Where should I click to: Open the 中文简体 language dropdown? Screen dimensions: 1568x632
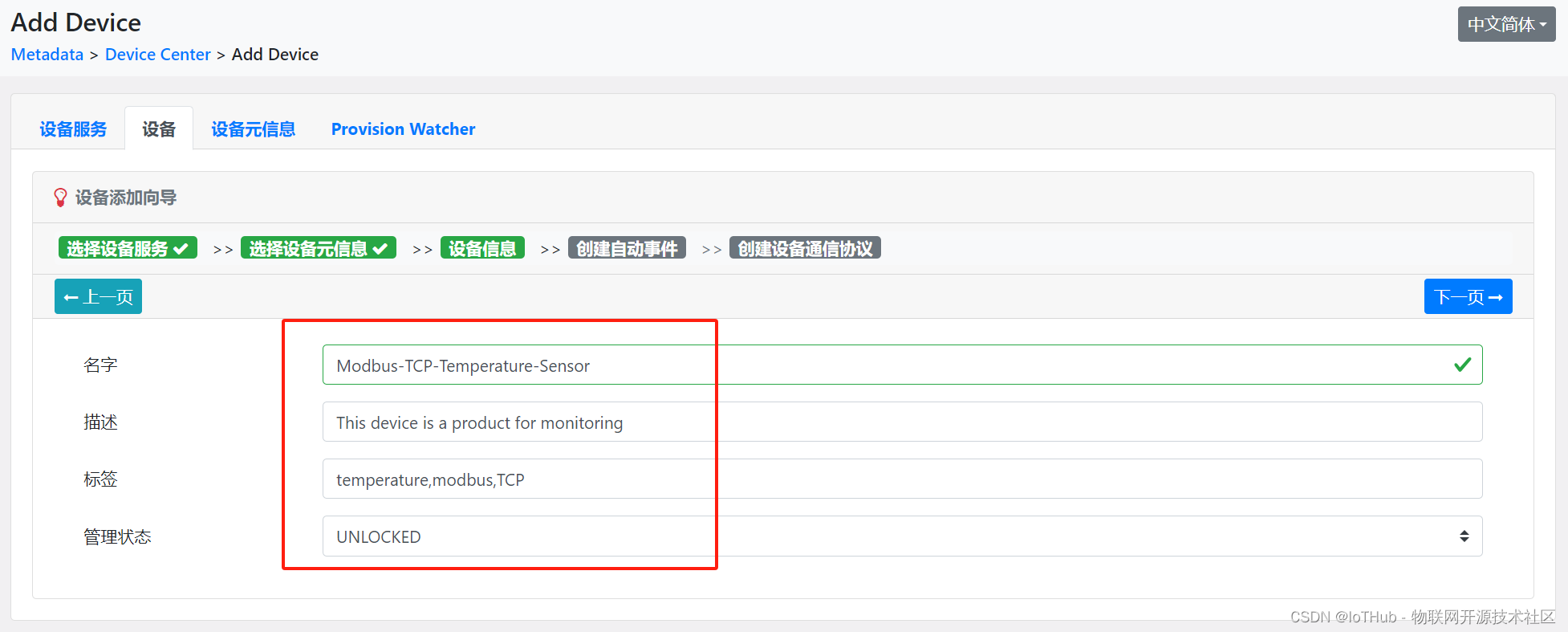coord(1506,24)
